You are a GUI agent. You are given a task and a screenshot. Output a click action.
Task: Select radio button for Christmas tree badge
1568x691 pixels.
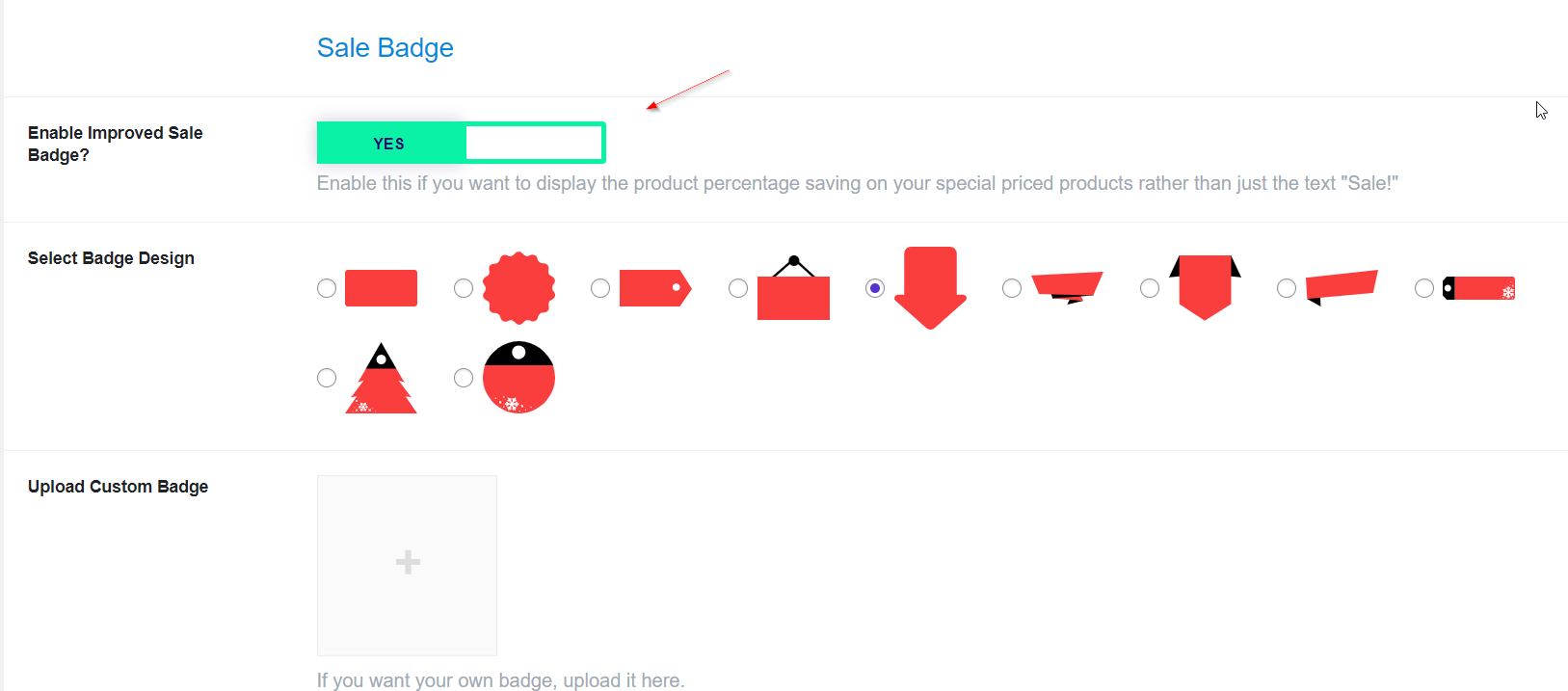327,378
